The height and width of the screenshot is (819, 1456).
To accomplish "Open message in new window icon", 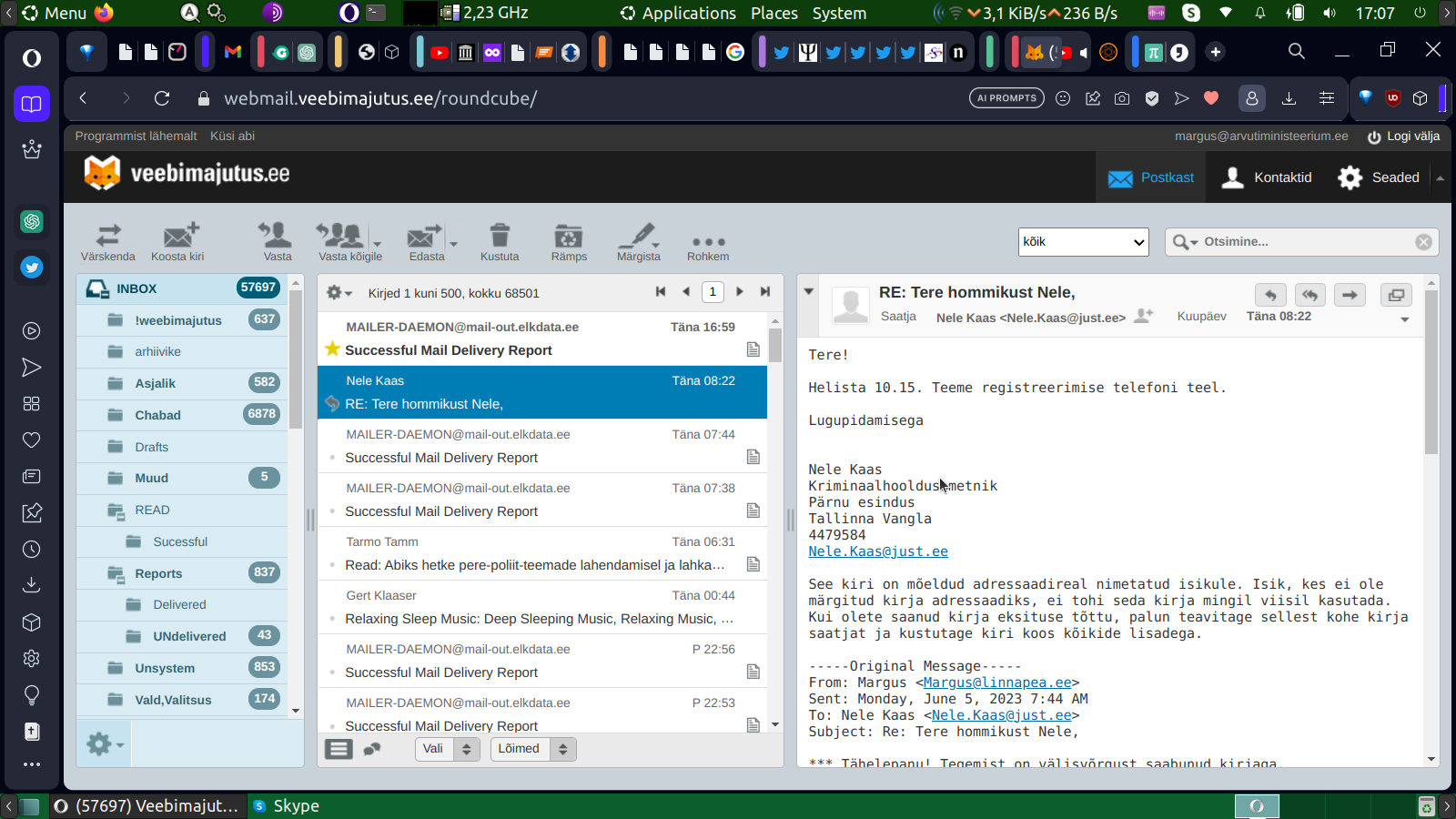I will (x=1396, y=295).
